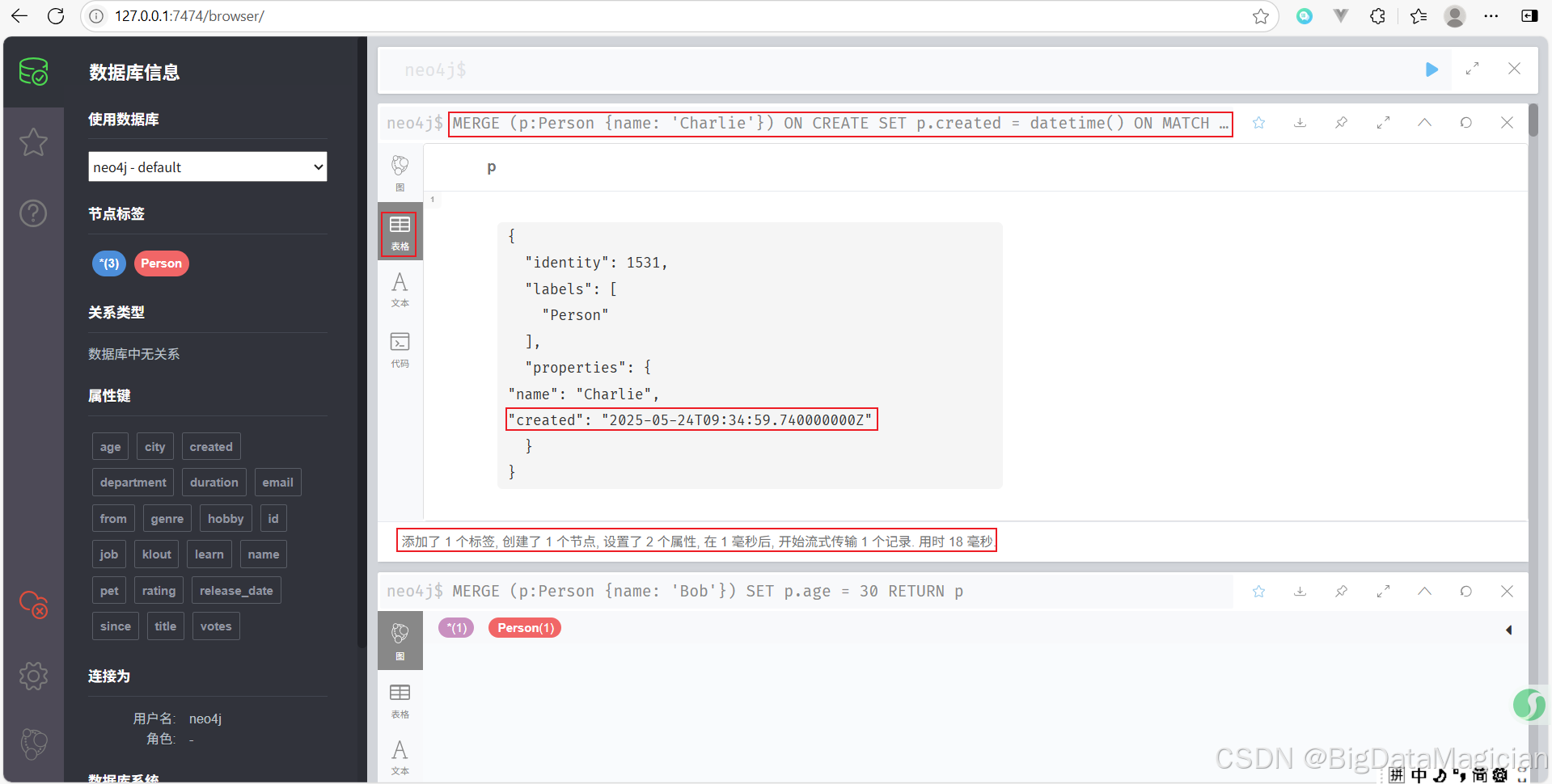Open the help question mark sidebar panel
This screenshot has height=784, width=1552.
coord(33,213)
